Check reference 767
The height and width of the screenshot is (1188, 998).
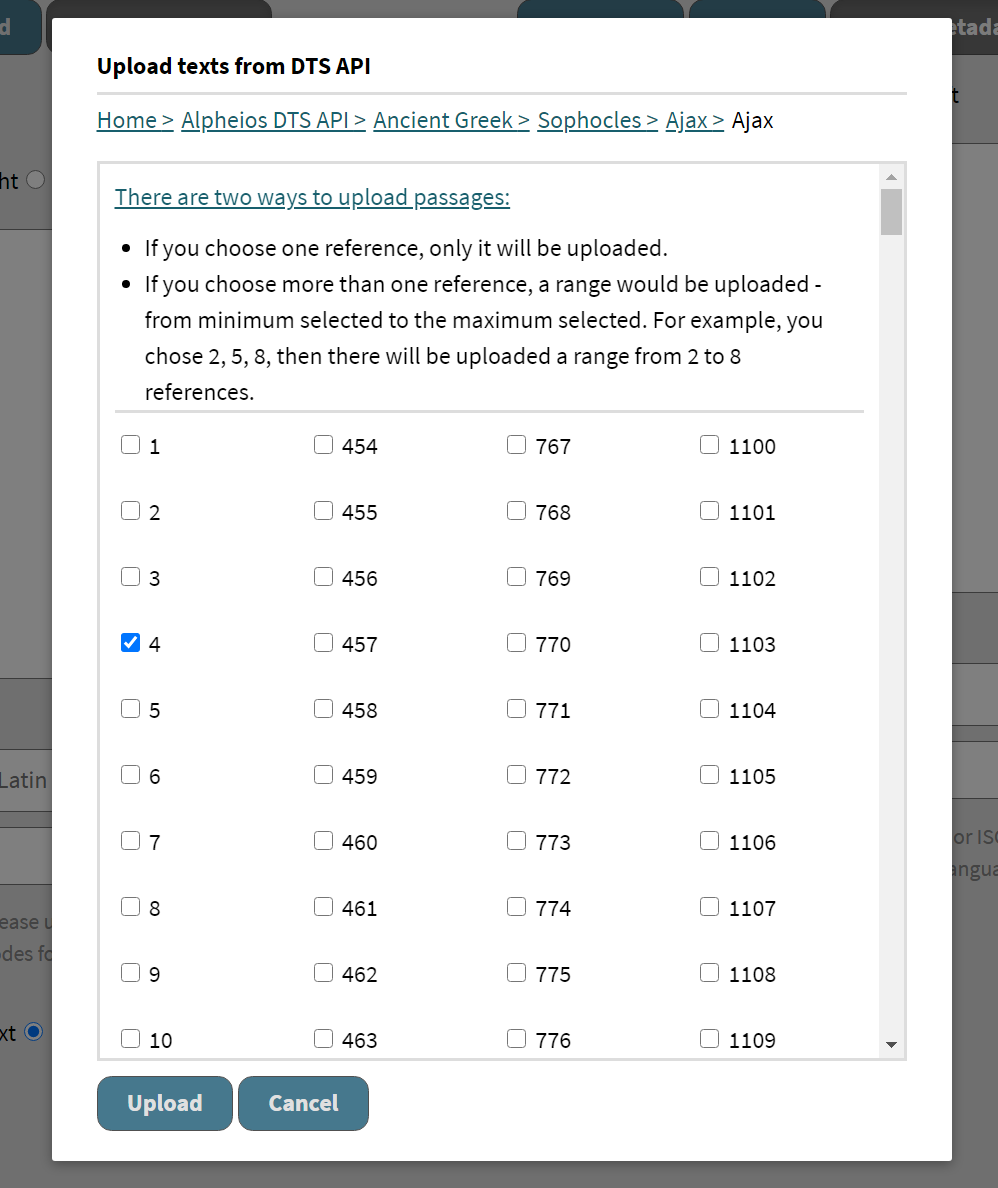coord(516,445)
